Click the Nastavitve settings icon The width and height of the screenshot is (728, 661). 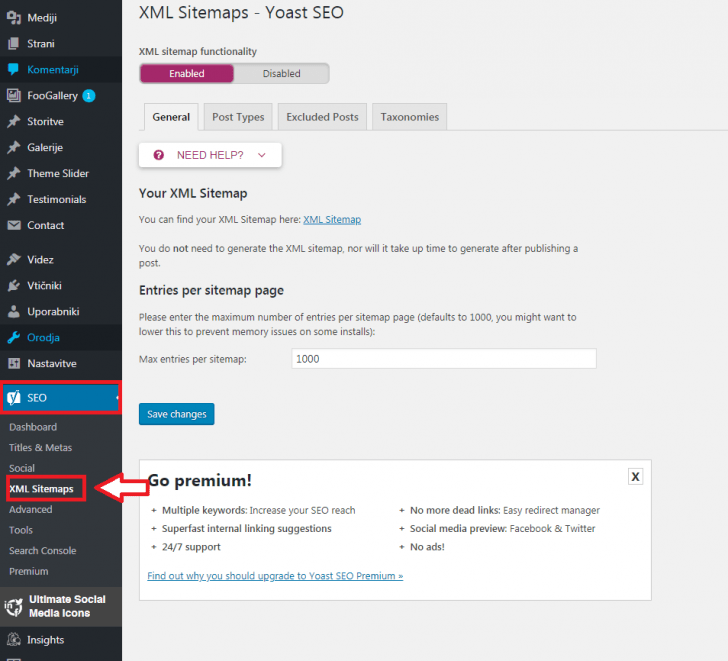coord(14,363)
